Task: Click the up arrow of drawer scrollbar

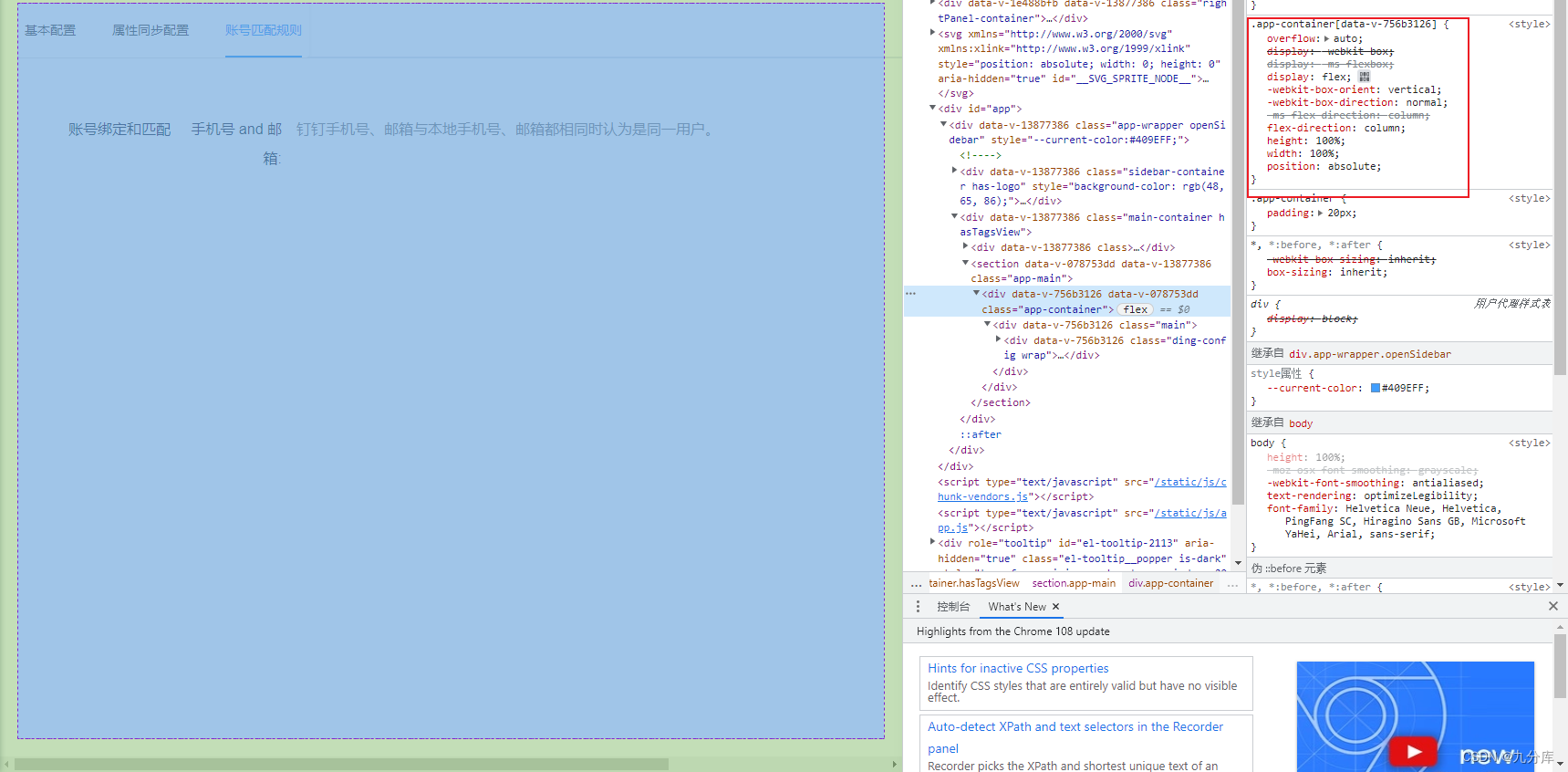Action: pyautogui.click(x=1560, y=629)
